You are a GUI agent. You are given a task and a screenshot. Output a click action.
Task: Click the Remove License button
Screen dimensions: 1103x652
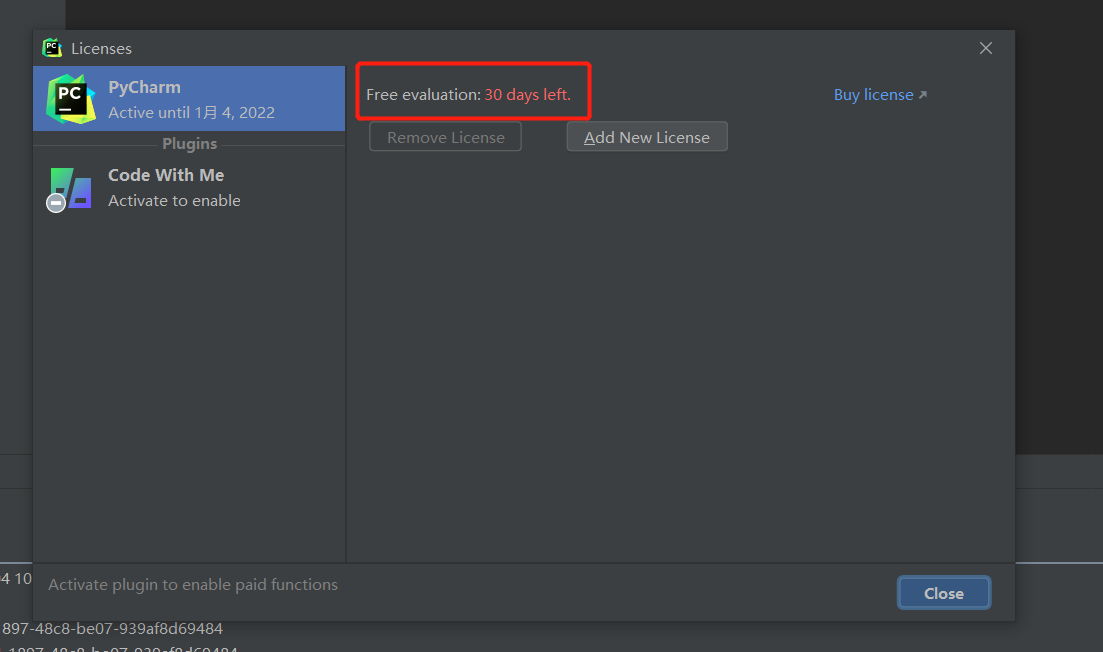click(x=445, y=136)
